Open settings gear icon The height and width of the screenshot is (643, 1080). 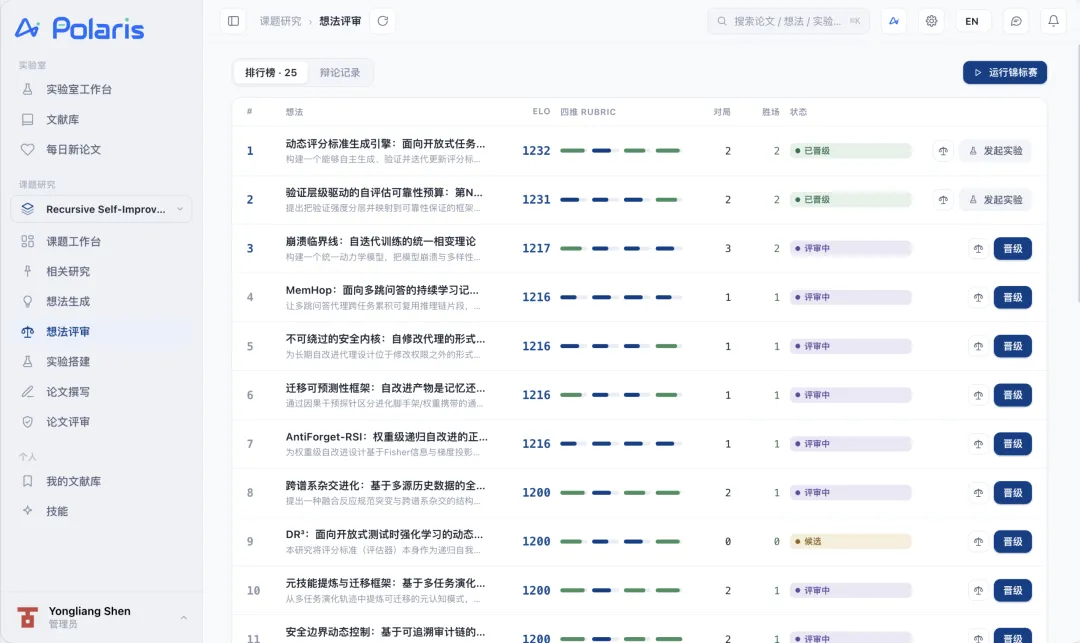pos(931,21)
